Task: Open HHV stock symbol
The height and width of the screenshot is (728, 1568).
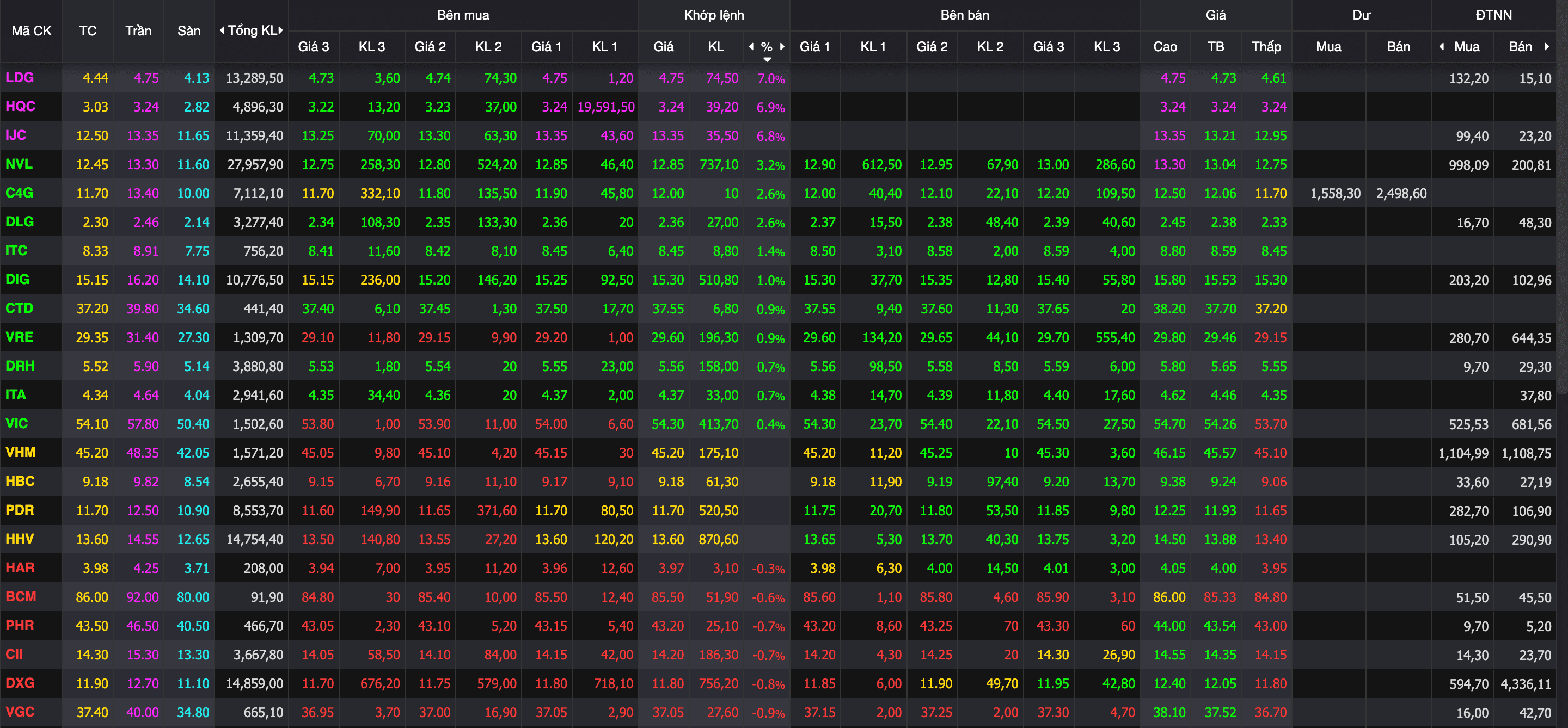Action: [x=20, y=539]
